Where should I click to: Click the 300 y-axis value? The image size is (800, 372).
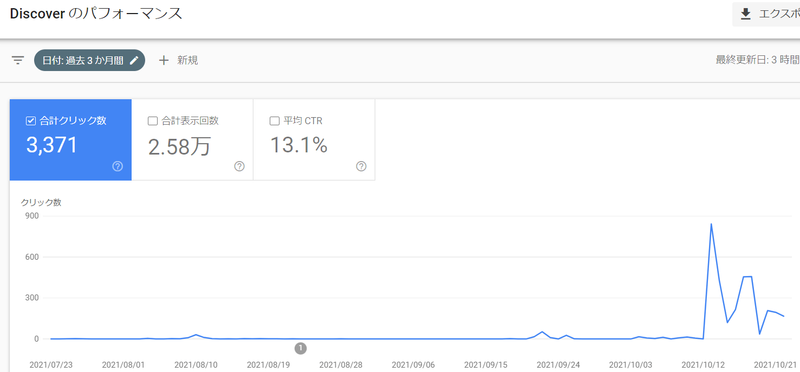pyautogui.click(x=32, y=297)
